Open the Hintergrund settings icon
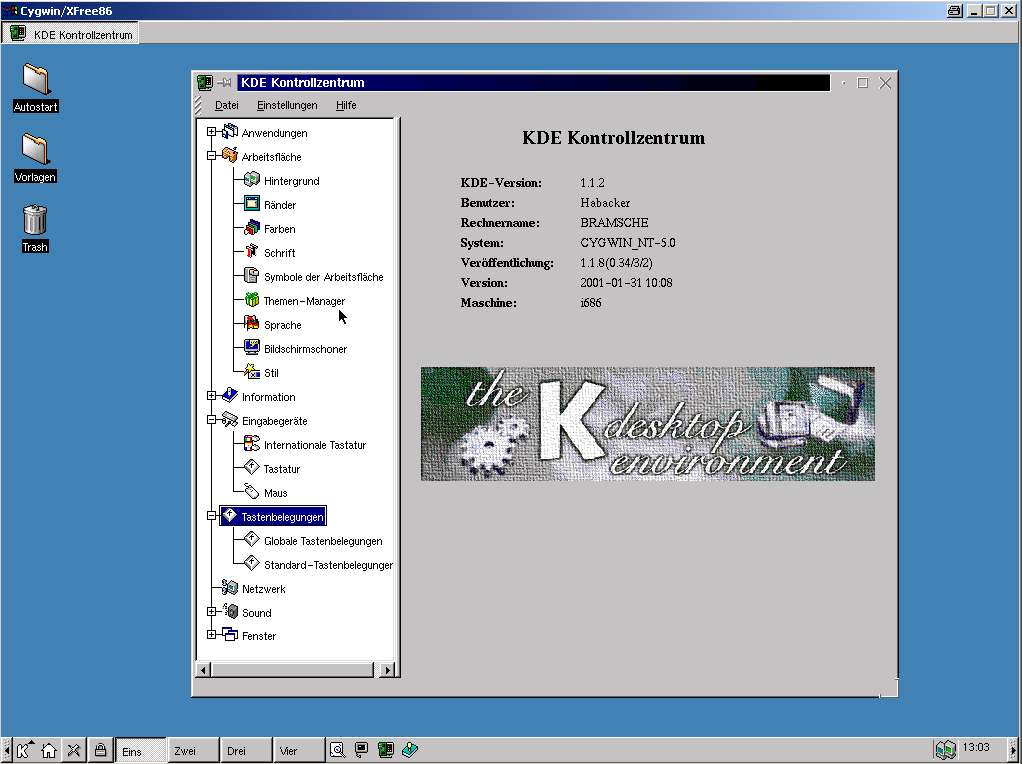 click(252, 181)
